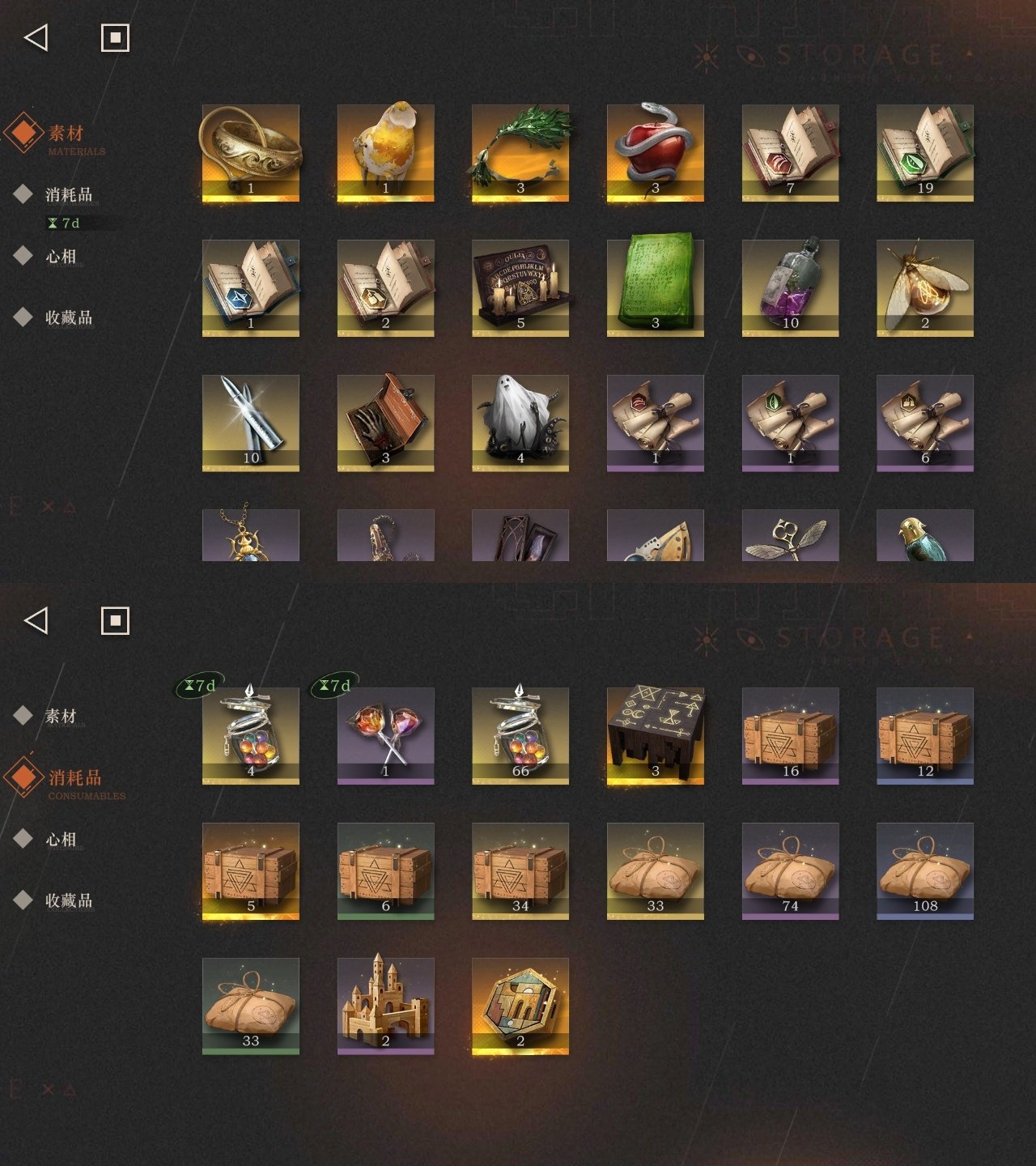Choose the white ghost material item
Viewport: 1036px width, 1166px height.
[520, 423]
